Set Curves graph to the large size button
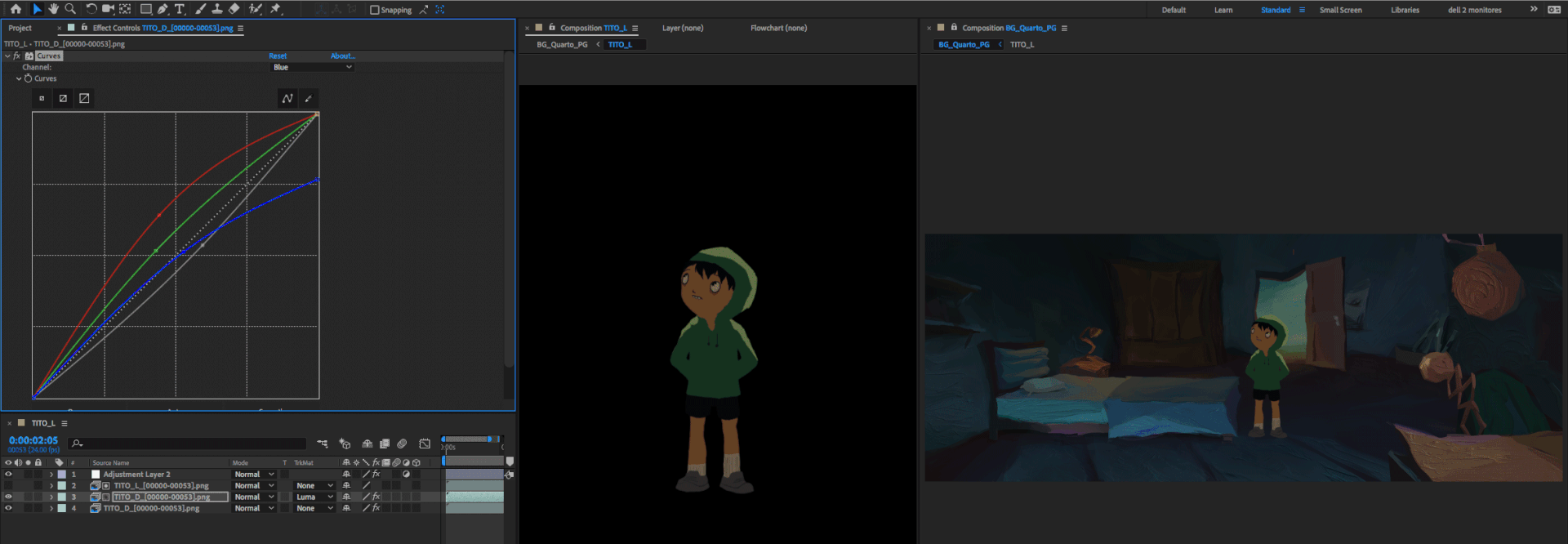 point(84,98)
